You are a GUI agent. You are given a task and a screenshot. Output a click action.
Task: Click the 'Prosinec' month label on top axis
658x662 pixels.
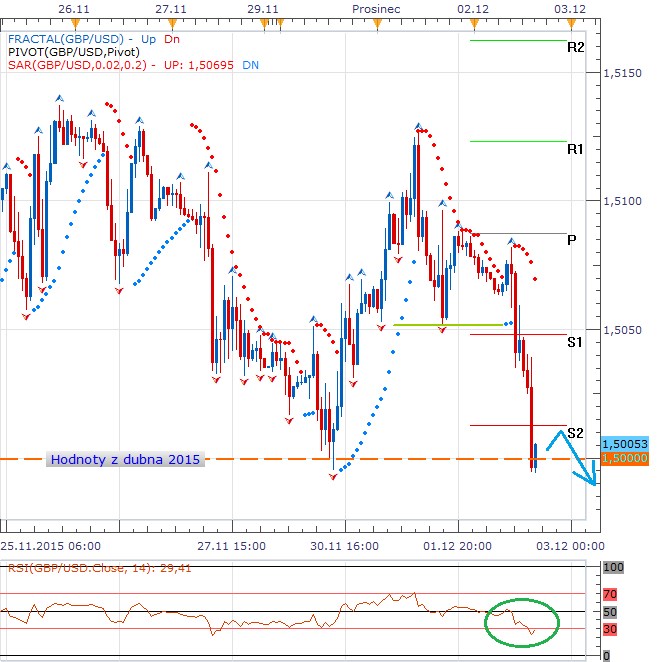coord(376,7)
